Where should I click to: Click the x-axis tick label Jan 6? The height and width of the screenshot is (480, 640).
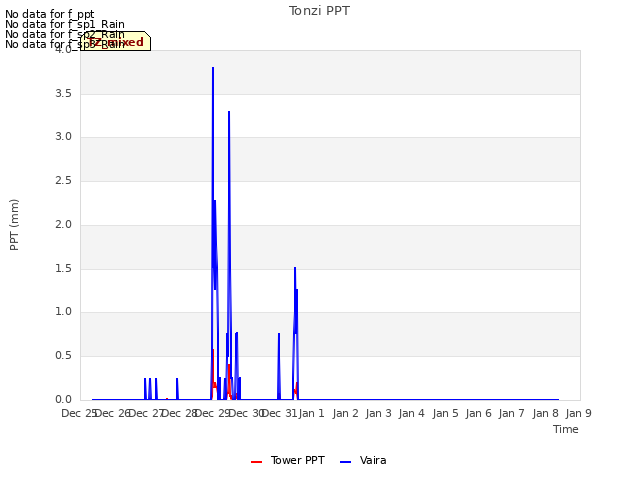point(478,413)
